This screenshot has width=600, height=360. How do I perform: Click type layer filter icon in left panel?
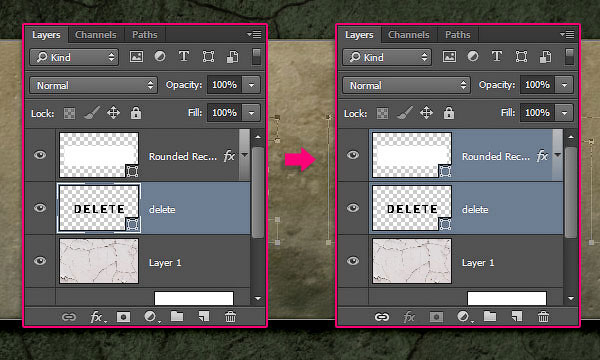click(x=184, y=57)
